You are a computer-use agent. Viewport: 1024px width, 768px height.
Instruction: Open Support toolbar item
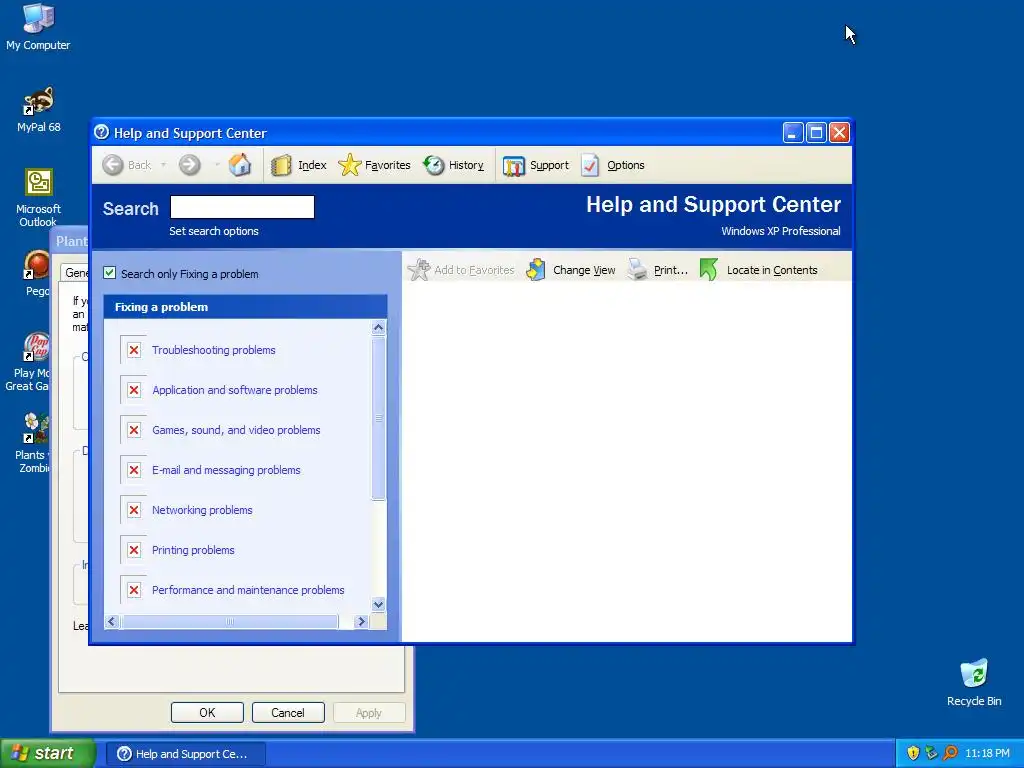(536, 165)
